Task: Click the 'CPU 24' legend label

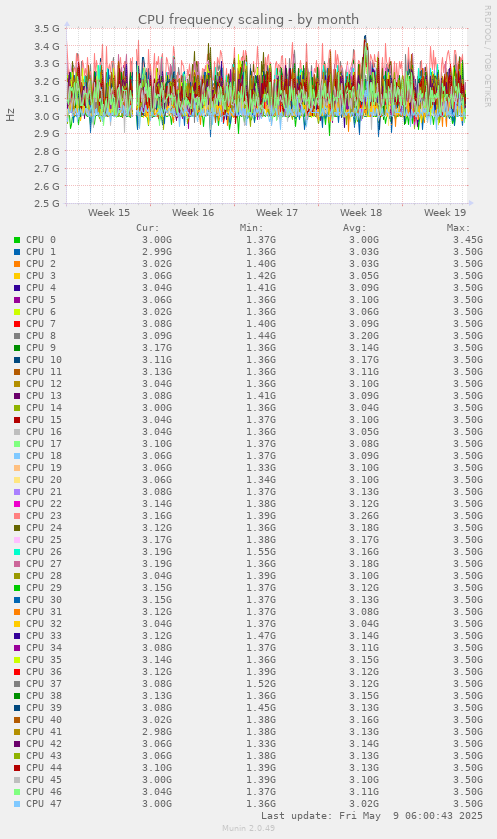Action: click(x=44, y=528)
